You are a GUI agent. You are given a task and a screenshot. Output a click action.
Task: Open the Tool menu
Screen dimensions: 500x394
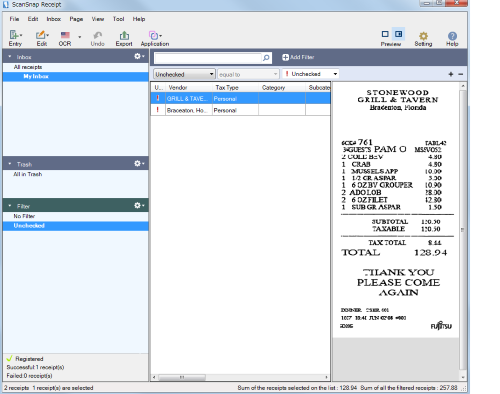point(118,19)
